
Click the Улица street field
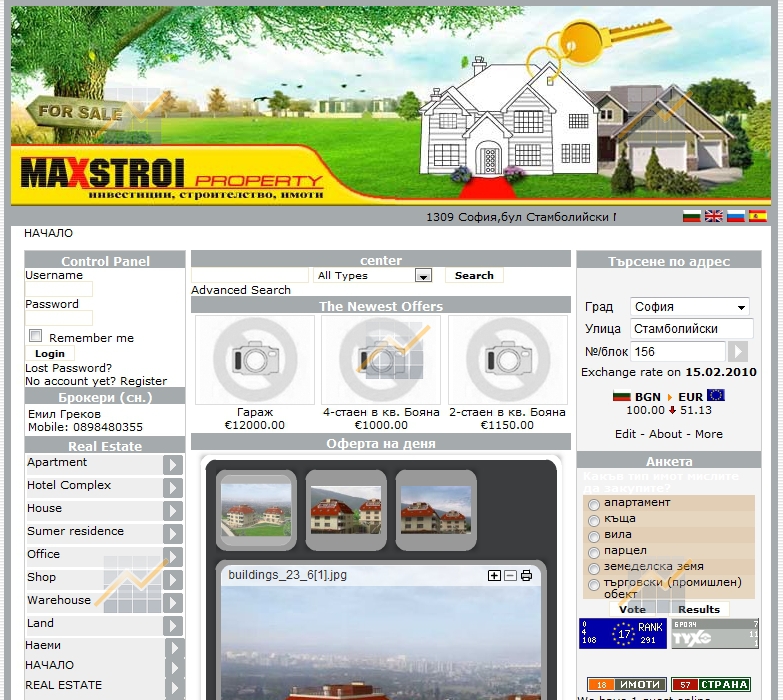tap(692, 329)
